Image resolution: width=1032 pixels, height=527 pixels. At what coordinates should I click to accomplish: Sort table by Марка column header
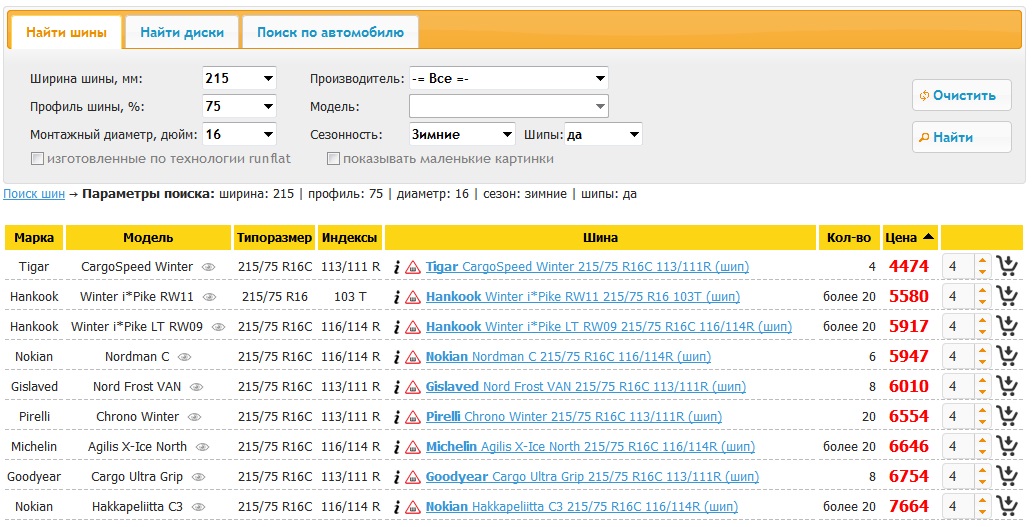coord(34,238)
